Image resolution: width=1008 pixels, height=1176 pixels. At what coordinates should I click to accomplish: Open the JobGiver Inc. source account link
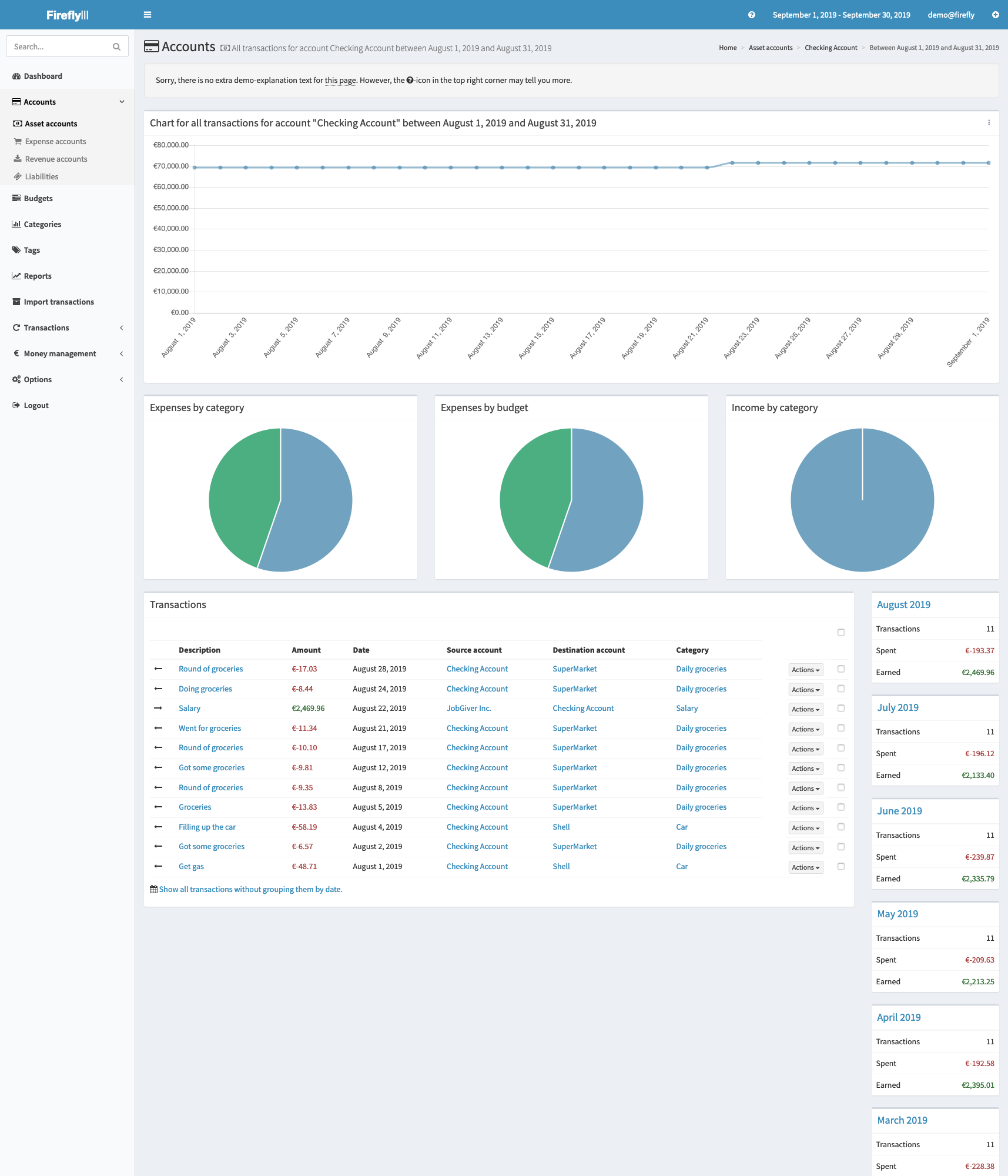[x=468, y=709]
